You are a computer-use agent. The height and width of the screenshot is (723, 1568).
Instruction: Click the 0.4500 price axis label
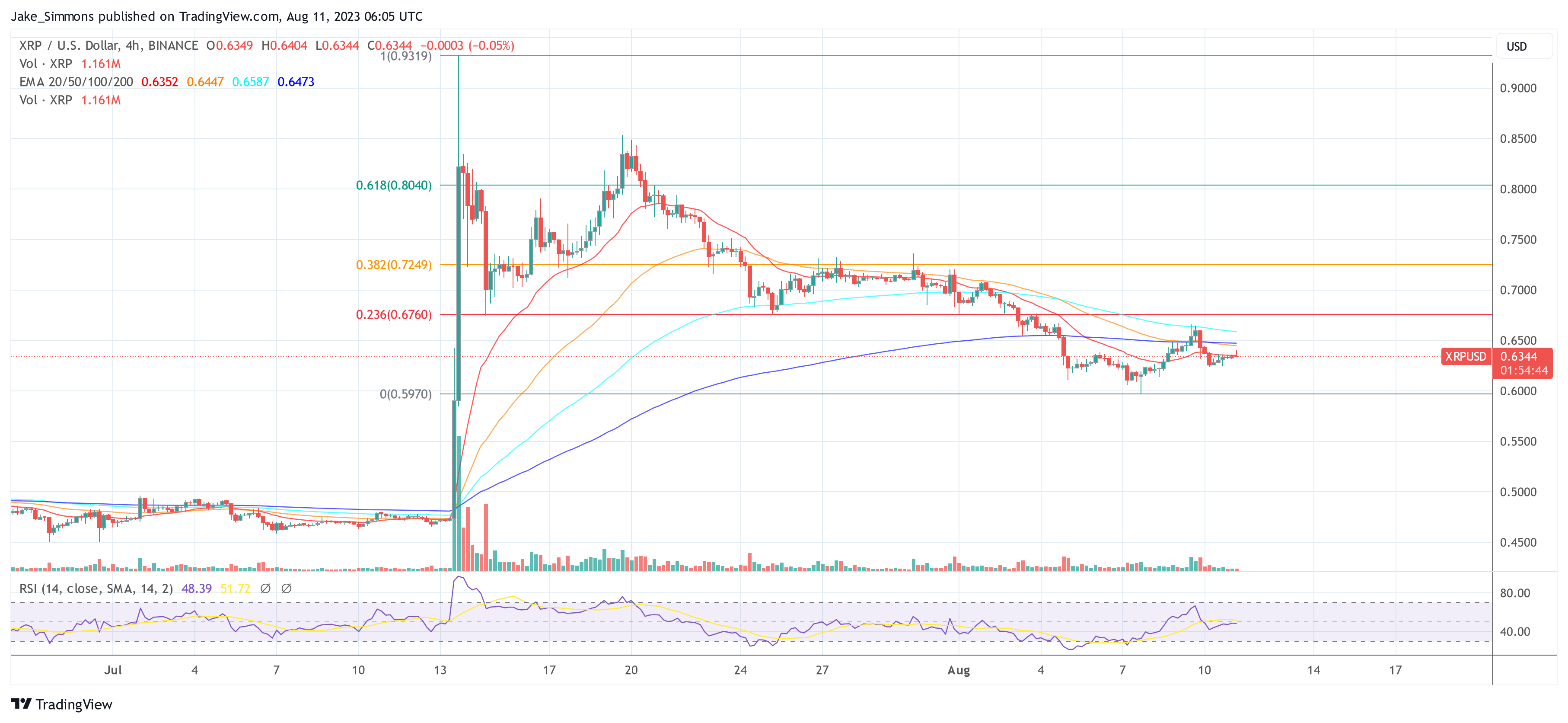pyautogui.click(x=1518, y=543)
